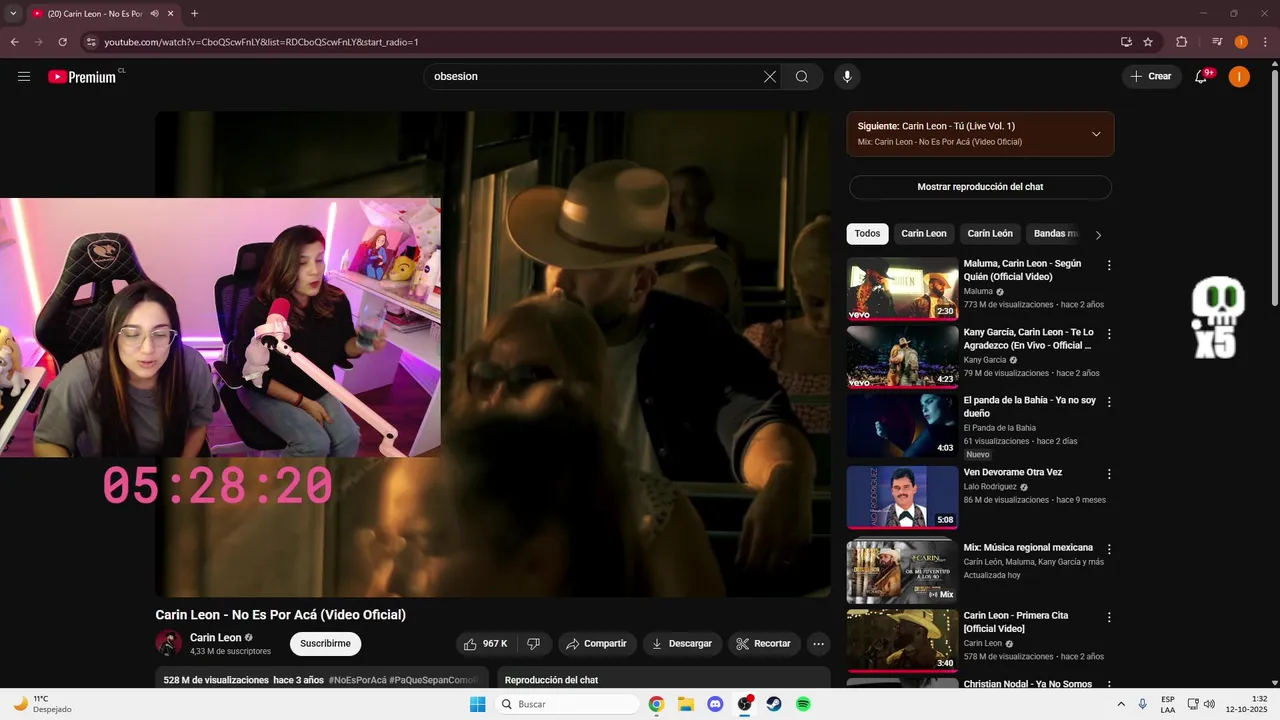
Task: Open the Carin Leon channel avatar
Action: 169,644
